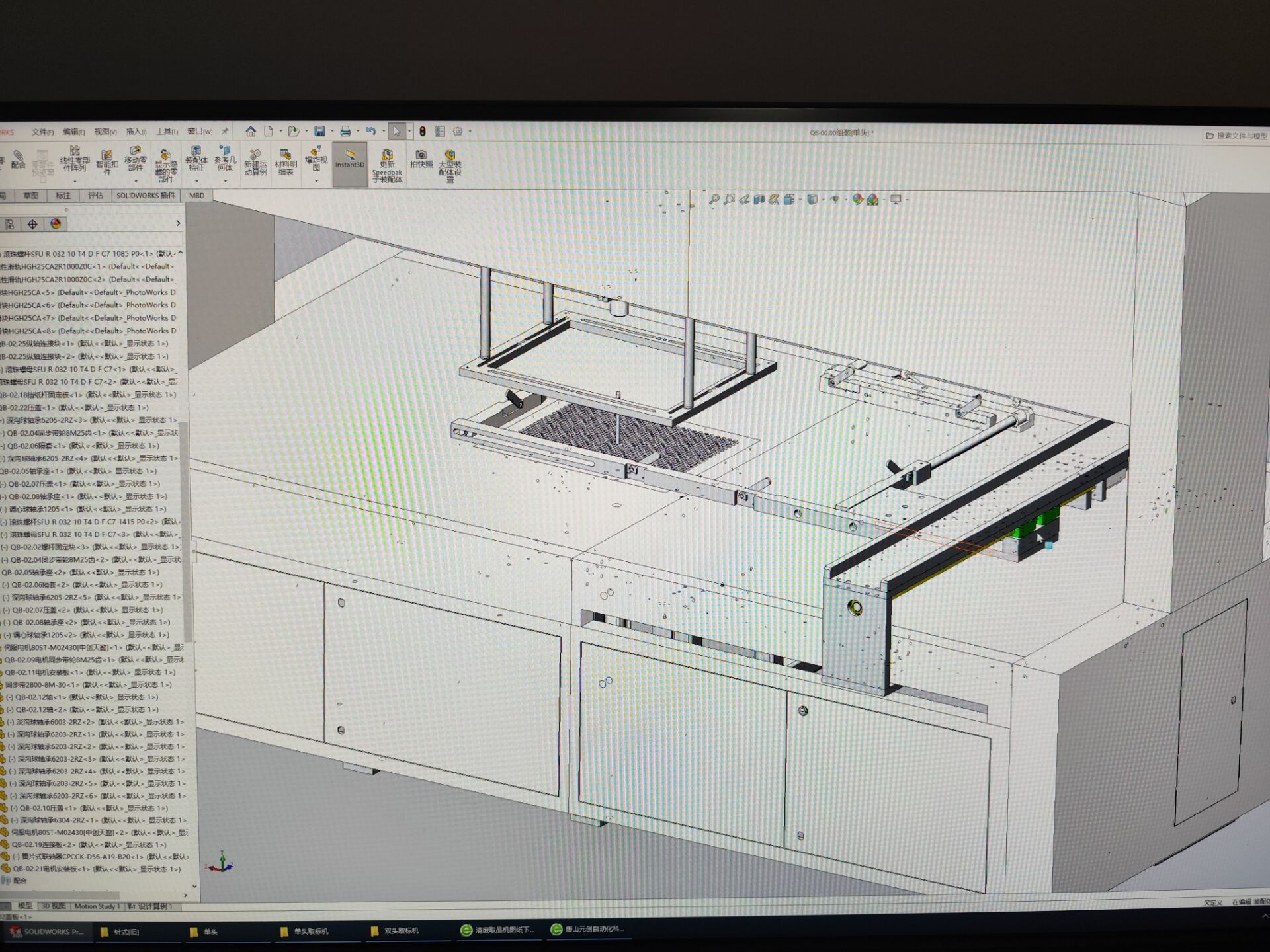Open dropdown arrow beside Save icon
Screen dimensions: 1270x952
[331, 131]
